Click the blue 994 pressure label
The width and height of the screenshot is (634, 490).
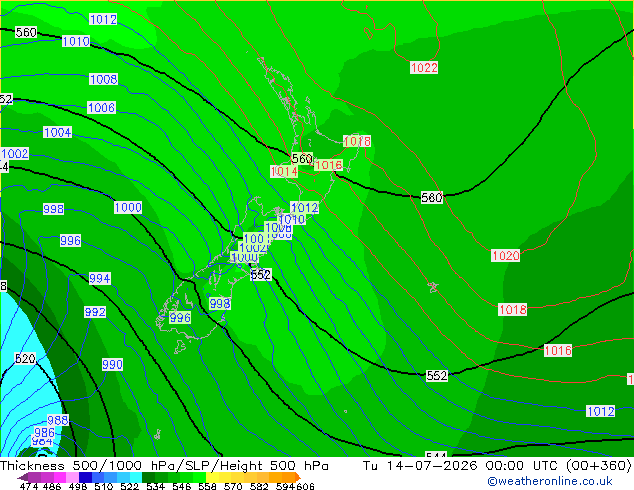[x=99, y=279]
